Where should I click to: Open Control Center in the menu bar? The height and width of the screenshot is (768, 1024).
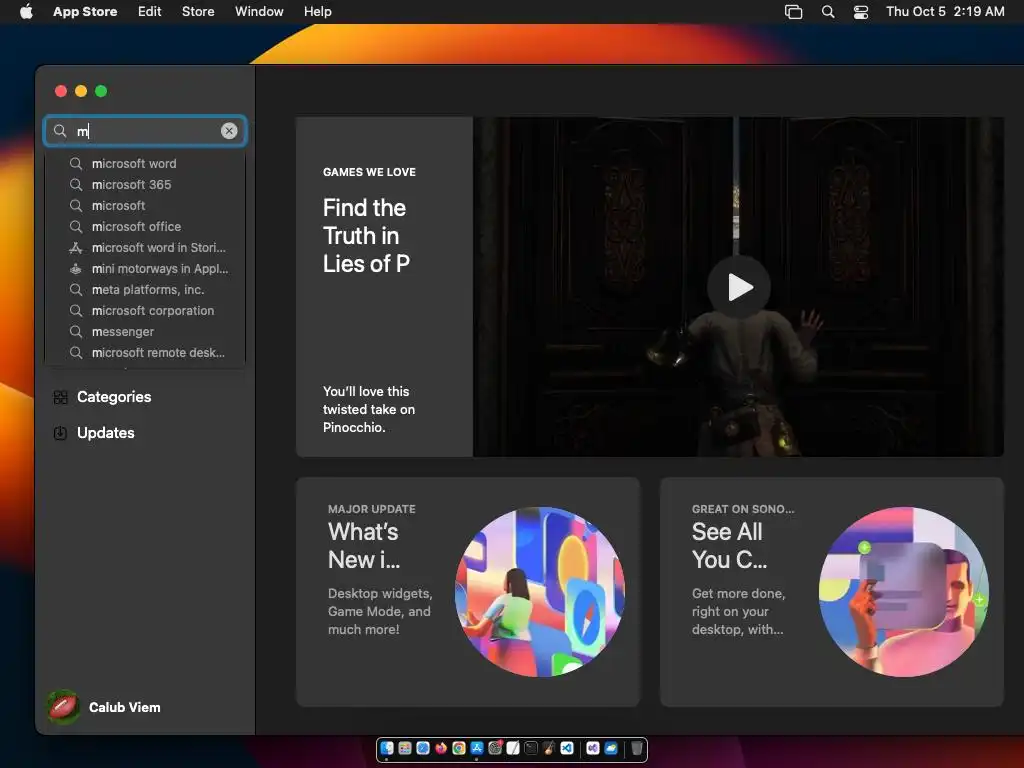click(x=861, y=12)
